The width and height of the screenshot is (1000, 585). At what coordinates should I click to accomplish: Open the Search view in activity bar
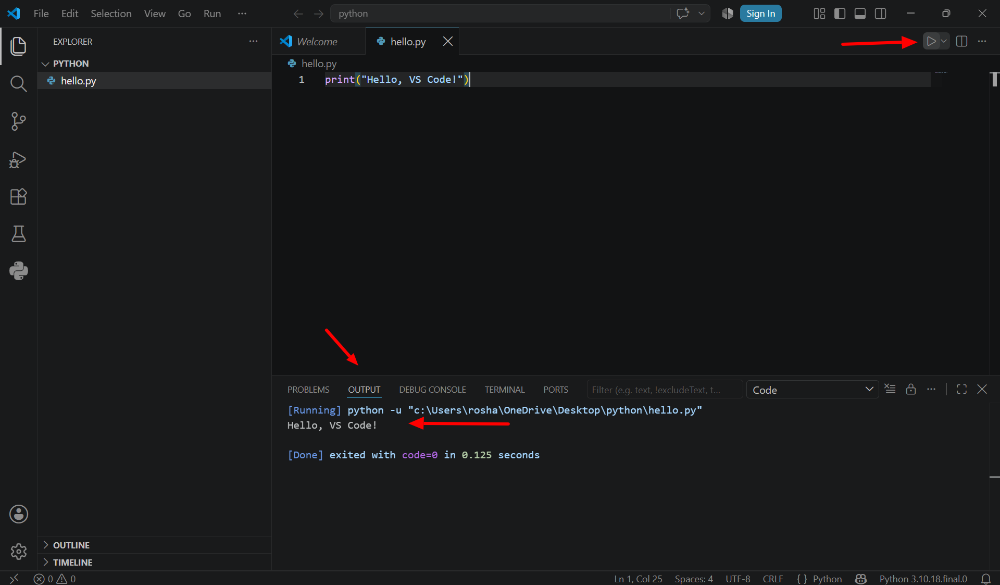(18, 84)
